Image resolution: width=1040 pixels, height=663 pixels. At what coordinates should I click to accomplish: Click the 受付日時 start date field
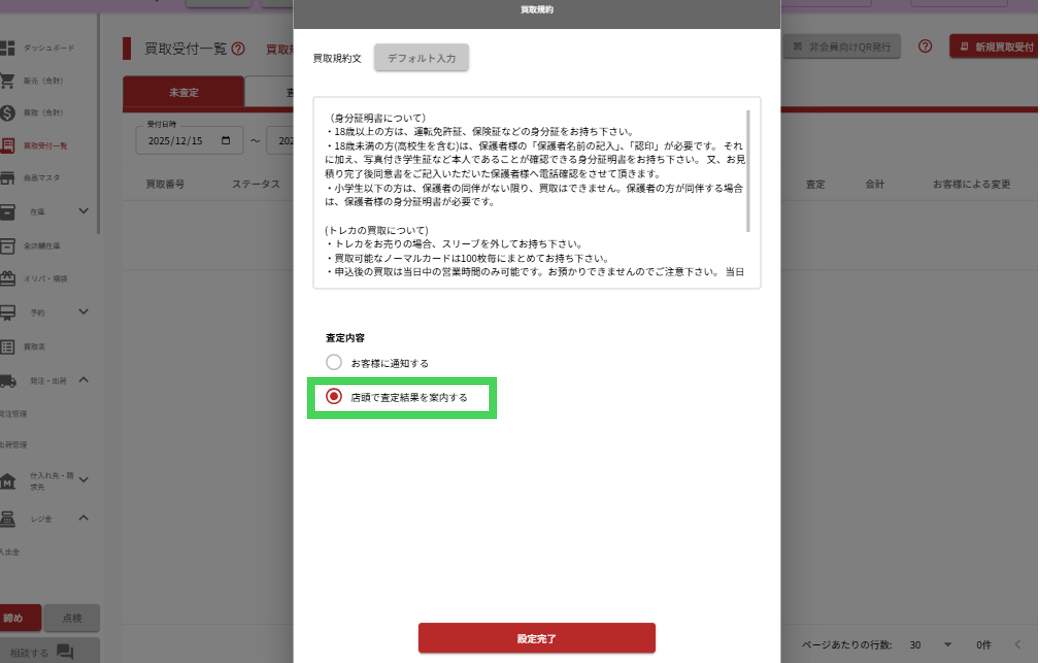tap(188, 141)
